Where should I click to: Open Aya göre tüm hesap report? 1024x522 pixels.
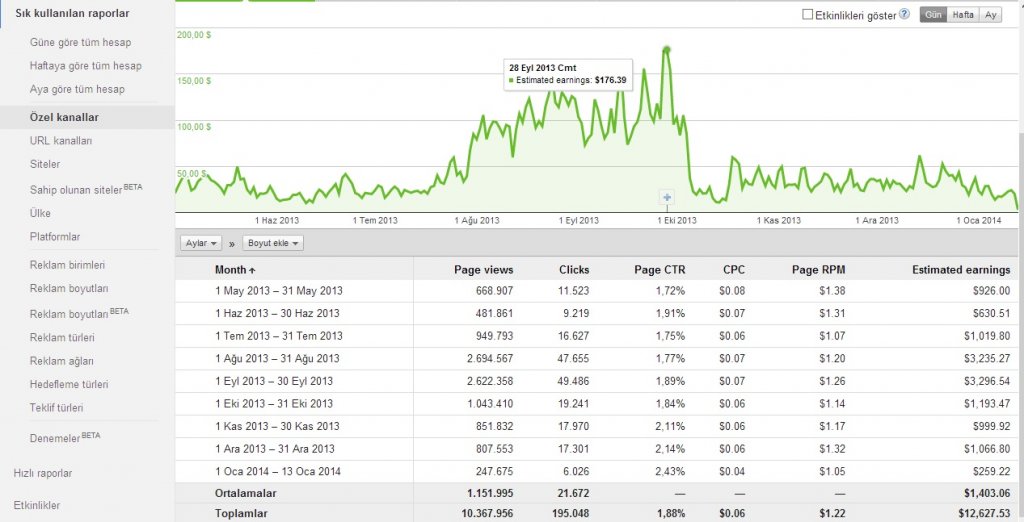pyautogui.click(x=77, y=89)
